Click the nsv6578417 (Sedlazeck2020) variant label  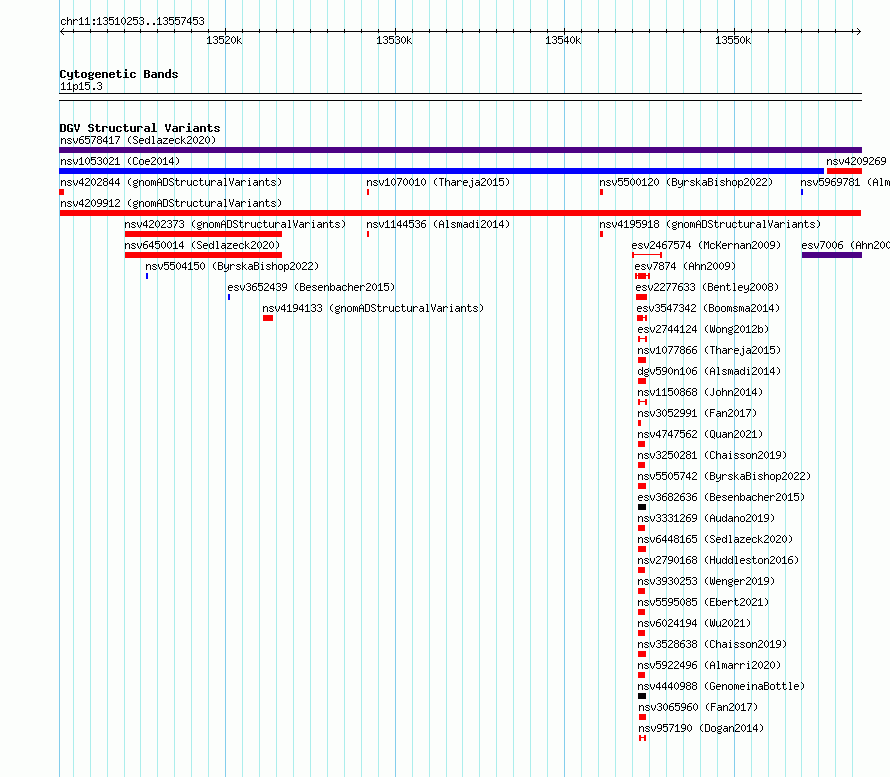click(138, 140)
